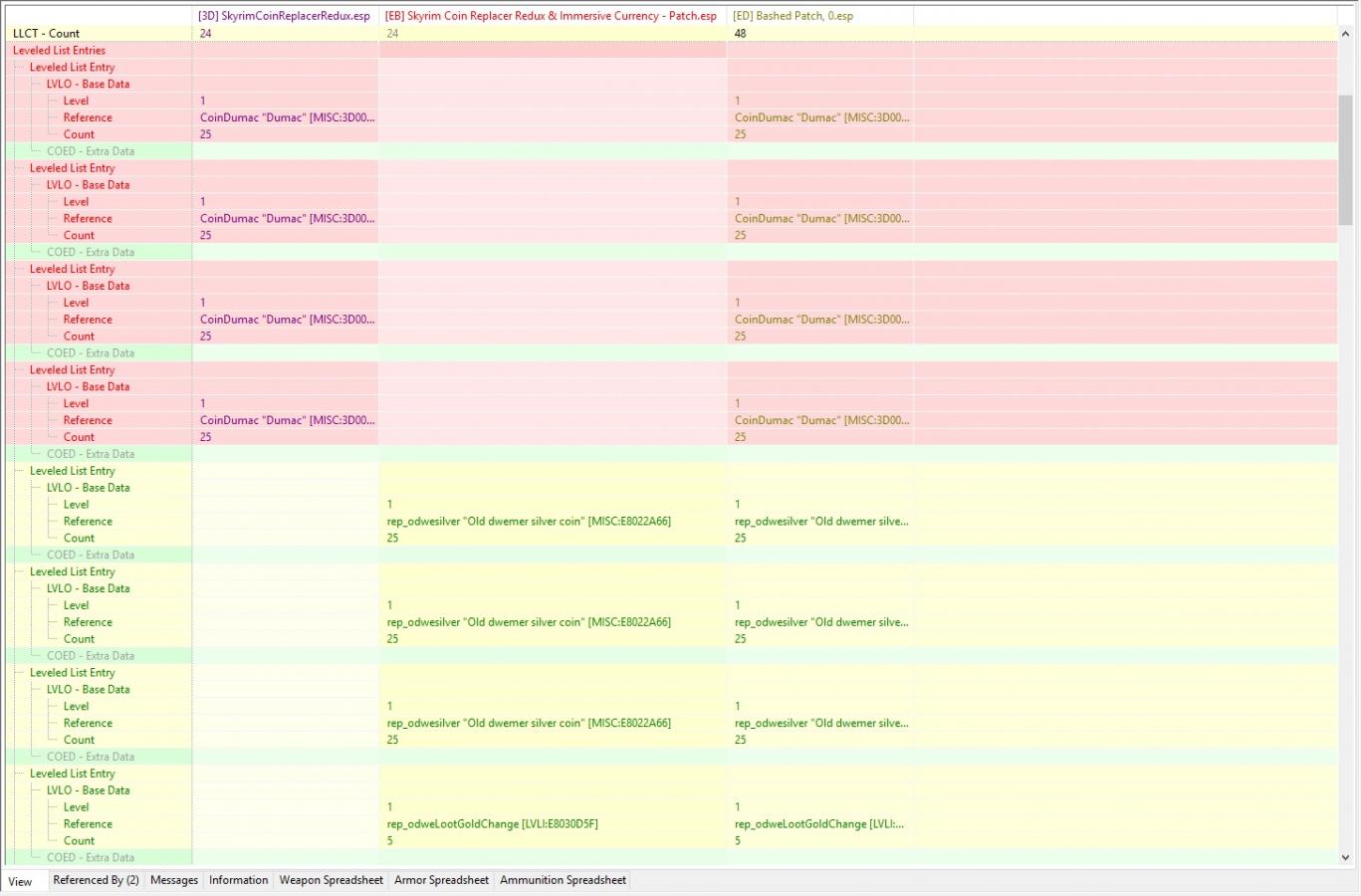Open the Weapon Spreadsheet tab
1361x896 pixels.
(x=331, y=880)
